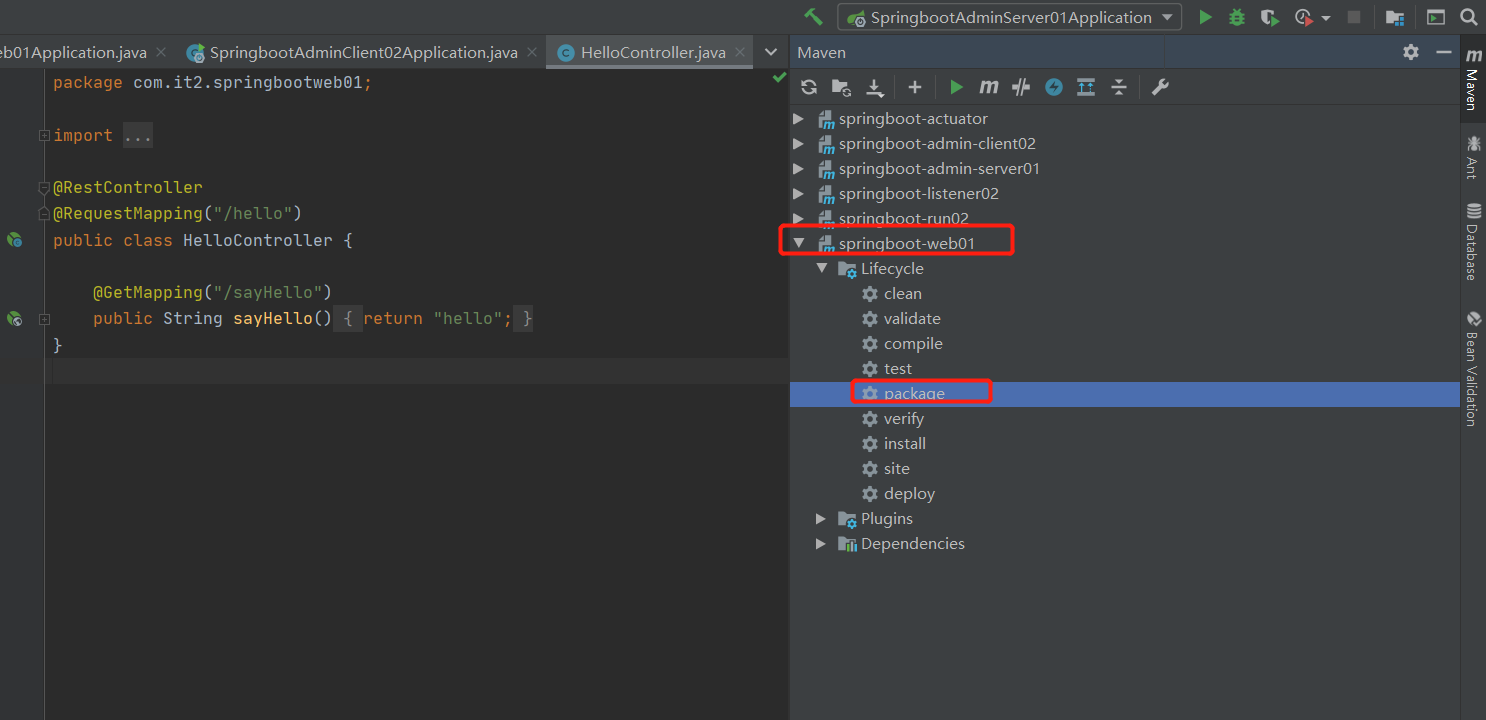Screen dimensions: 1486x720
Task: Run with Coverage using the shield icon
Action: [x=1269, y=17]
